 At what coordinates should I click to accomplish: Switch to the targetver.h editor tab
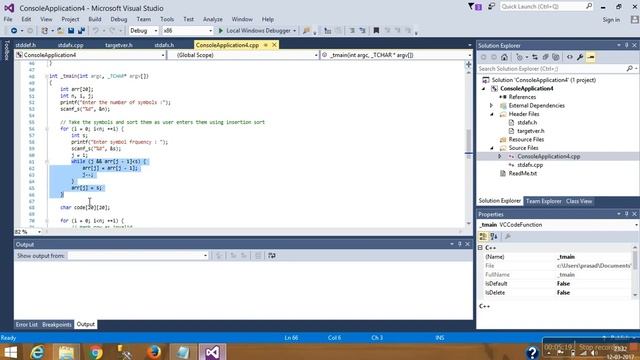point(119,45)
